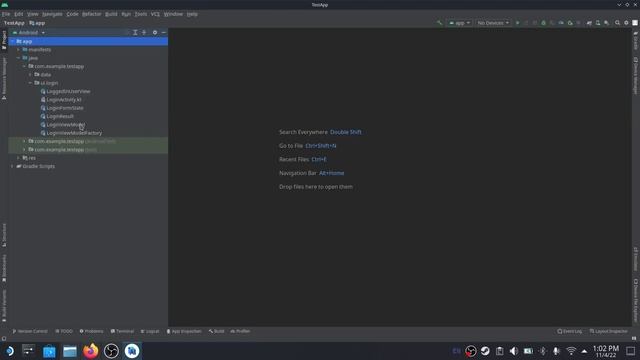Expand the data package
Screen dimensions: 640x360
click(30, 75)
